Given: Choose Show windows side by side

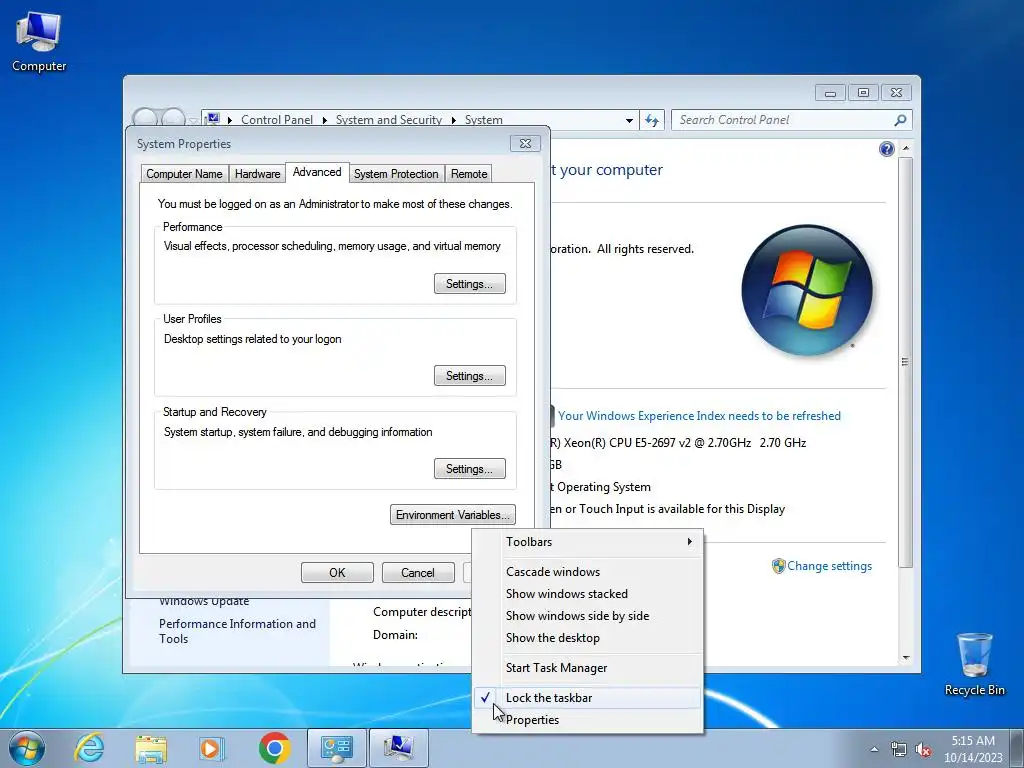Looking at the screenshot, I should coord(587,616).
